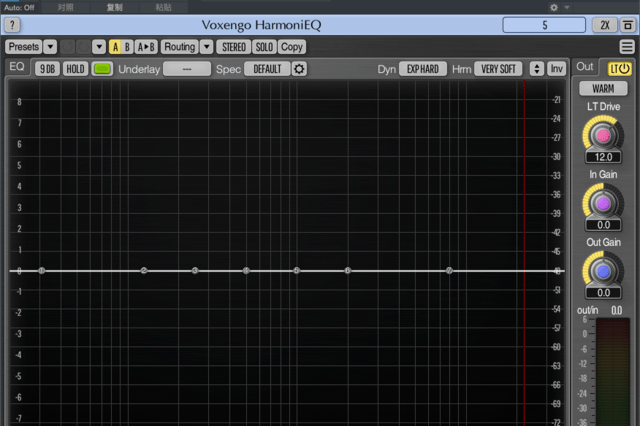Select EQ band point 4

click(x=246, y=271)
